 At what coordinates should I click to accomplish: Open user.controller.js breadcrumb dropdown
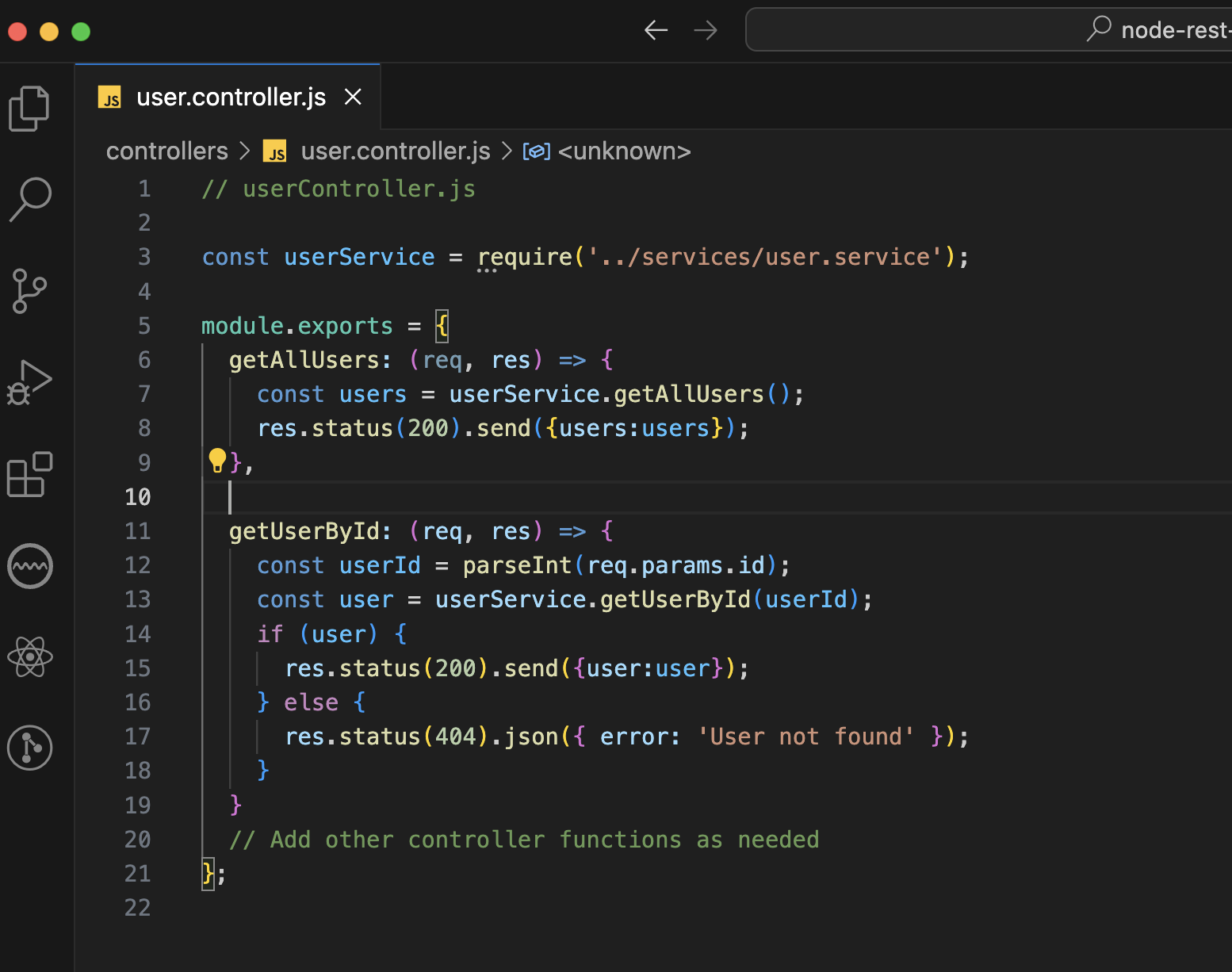point(395,151)
